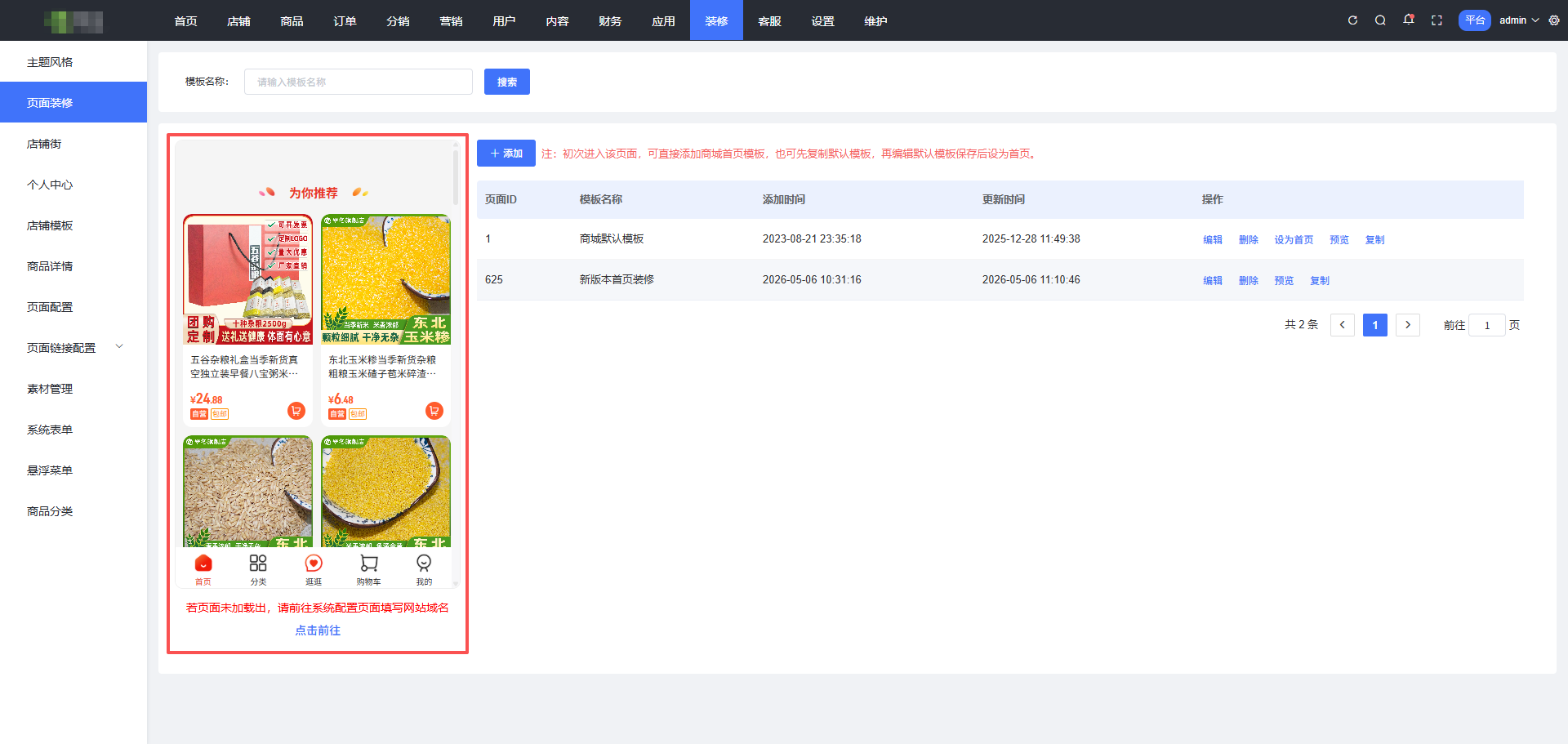Open the 用户 top menu
The width and height of the screenshot is (1568, 744).
click(x=505, y=20)
